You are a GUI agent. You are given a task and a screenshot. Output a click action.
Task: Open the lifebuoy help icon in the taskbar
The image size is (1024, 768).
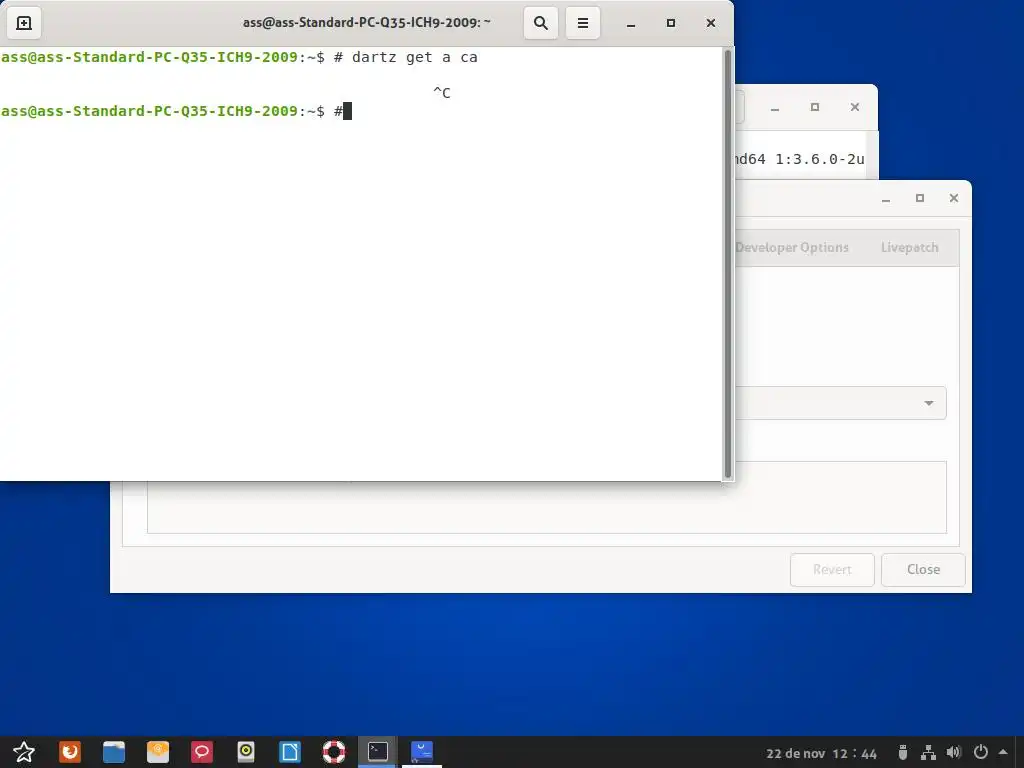pyautogui.click(x=334, y=752)
